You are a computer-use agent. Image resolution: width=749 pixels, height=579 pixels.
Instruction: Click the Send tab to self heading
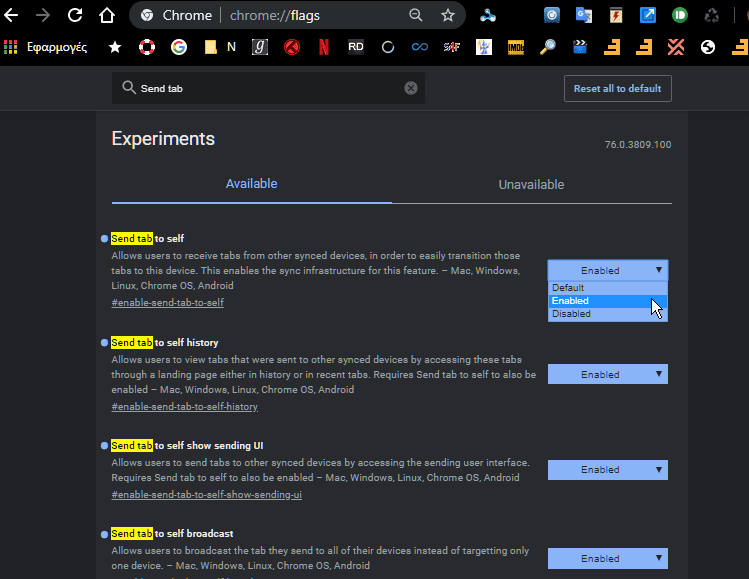pos(148,238)
